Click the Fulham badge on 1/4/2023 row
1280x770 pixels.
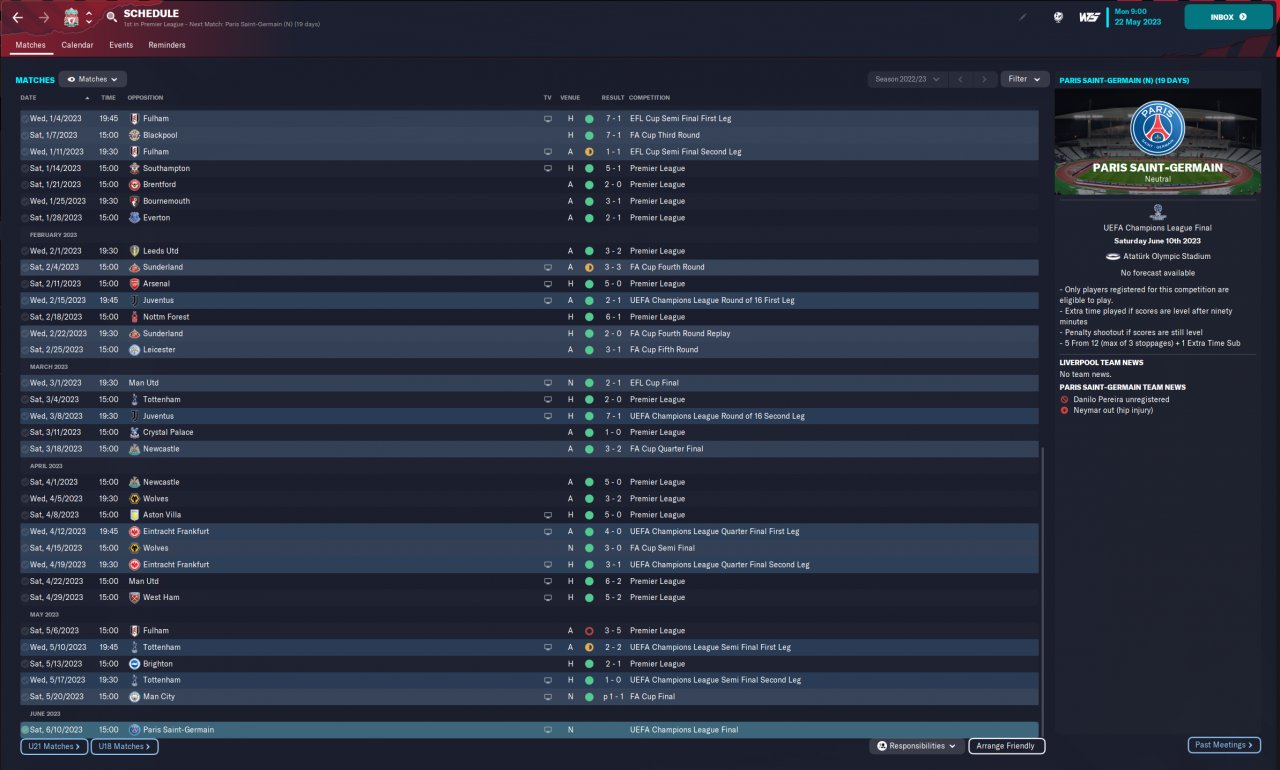[134, 118]
